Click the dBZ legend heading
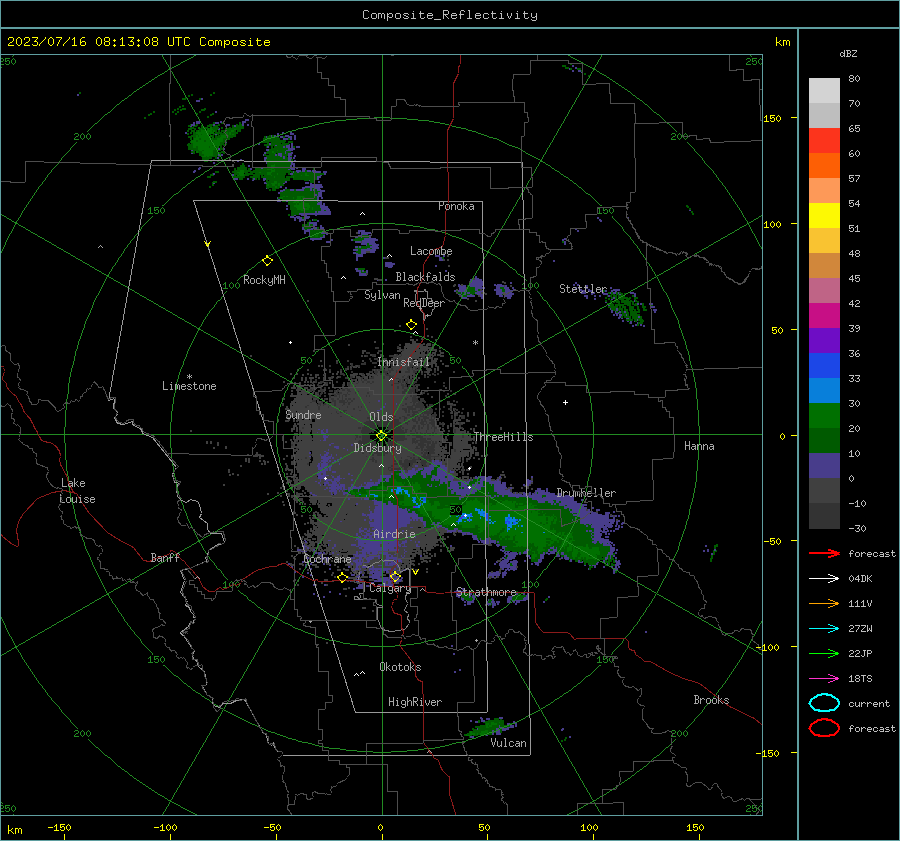The height and width of the screenshot is (841, 900). [848, 53]
